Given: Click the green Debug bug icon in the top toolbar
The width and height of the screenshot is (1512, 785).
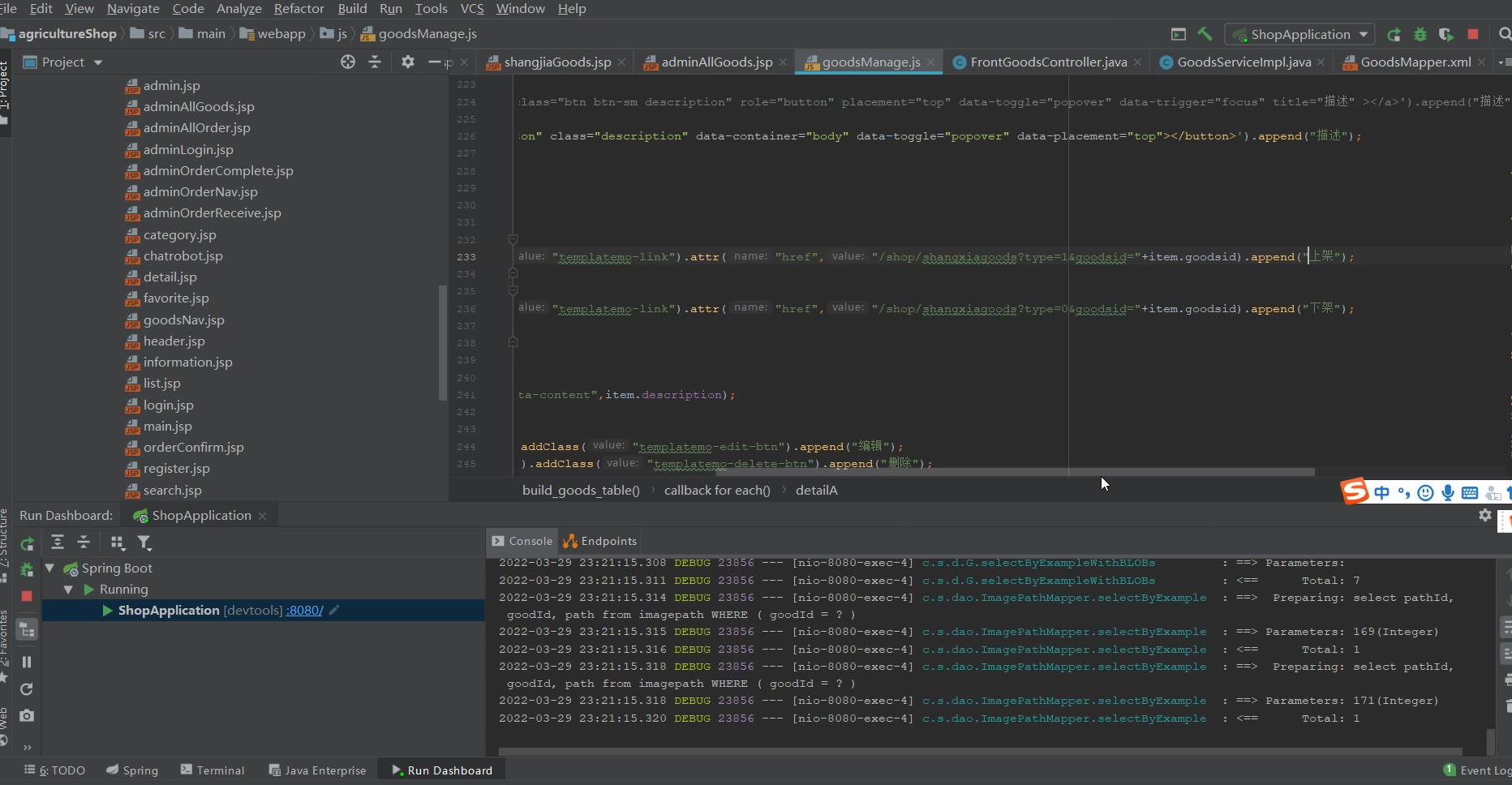Looking at the screenshot, I should point(1420,34).
